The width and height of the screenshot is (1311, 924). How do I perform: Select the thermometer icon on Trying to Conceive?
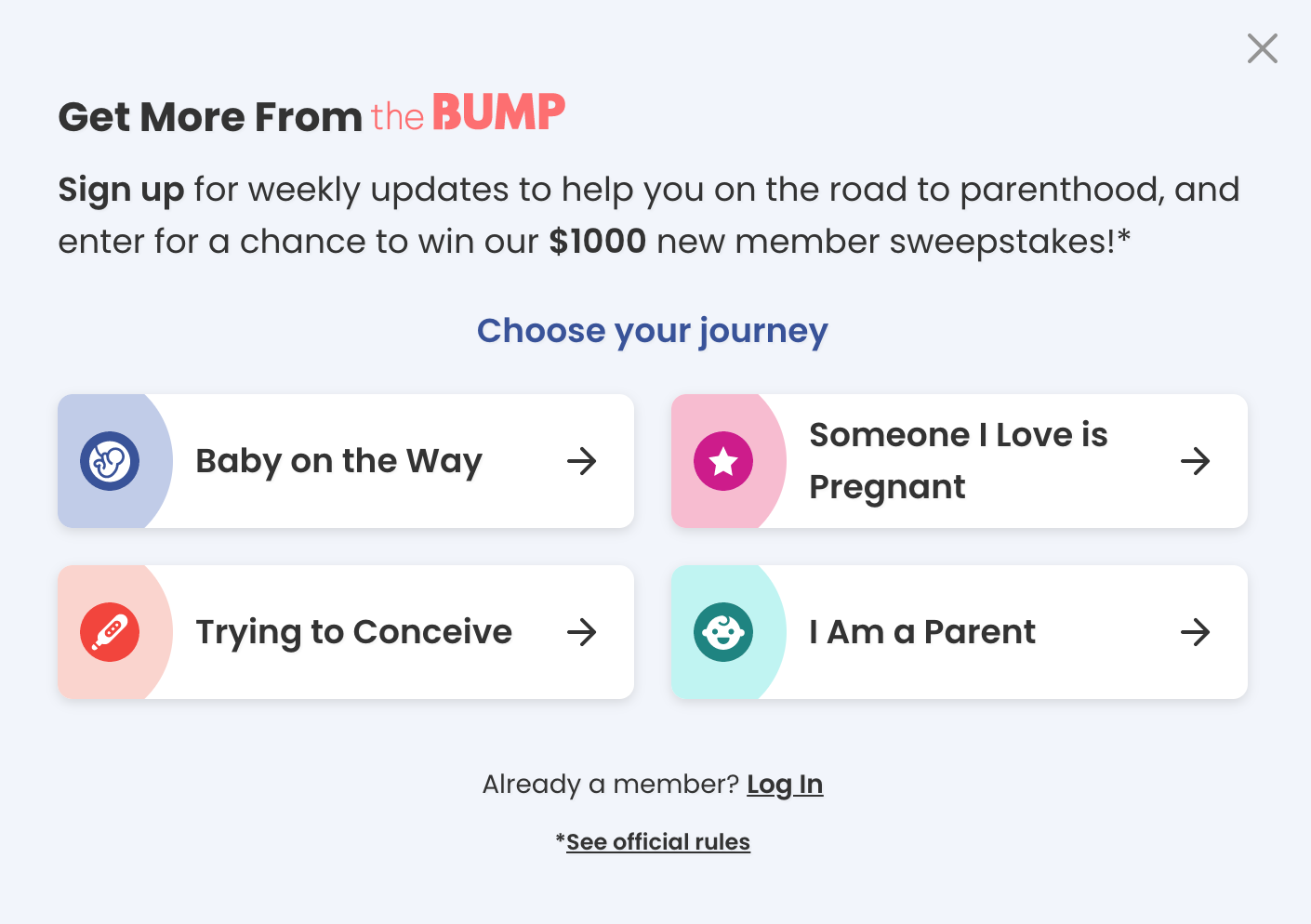click(111, 632)
